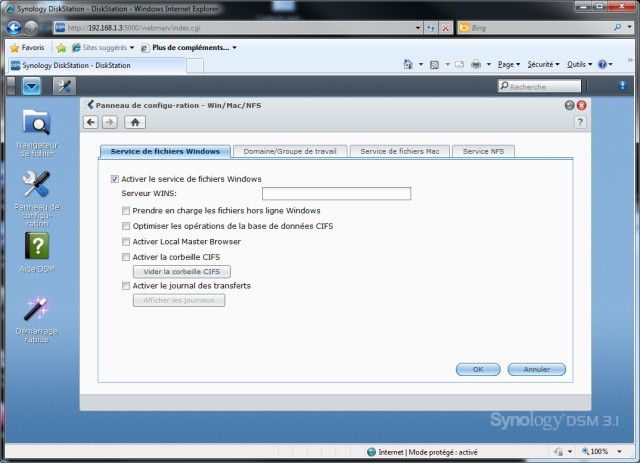Click Afficher les journaux button

tap(179, 301)
